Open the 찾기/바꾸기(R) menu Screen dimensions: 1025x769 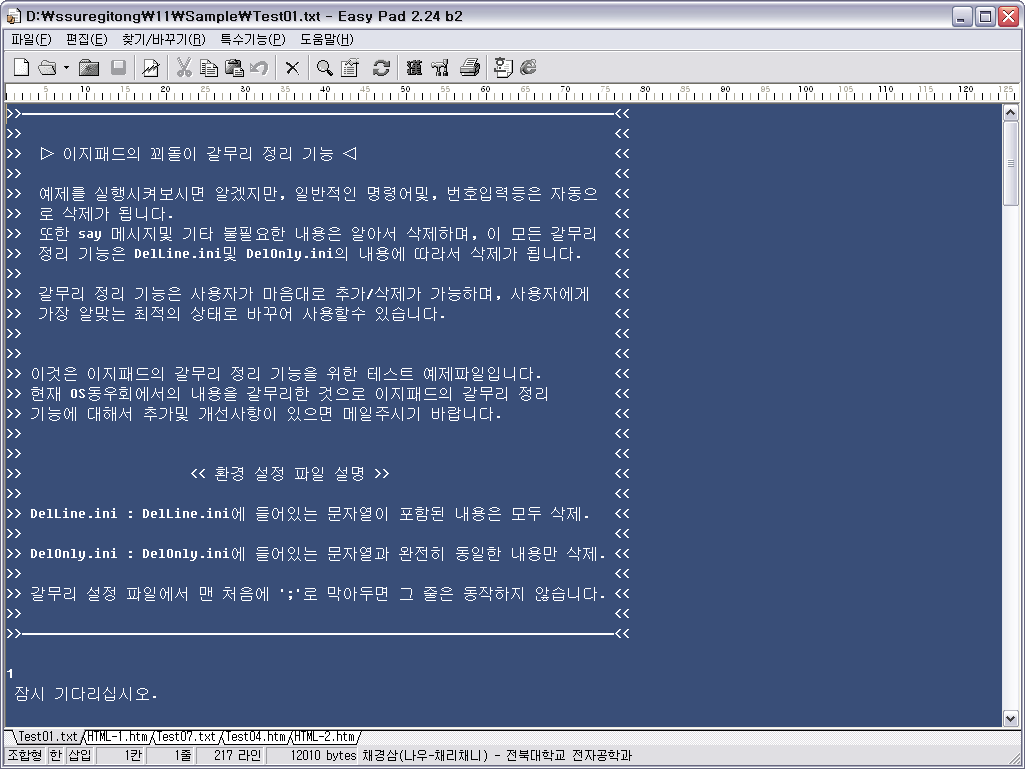pyautogui.click(x=163, y=39)
